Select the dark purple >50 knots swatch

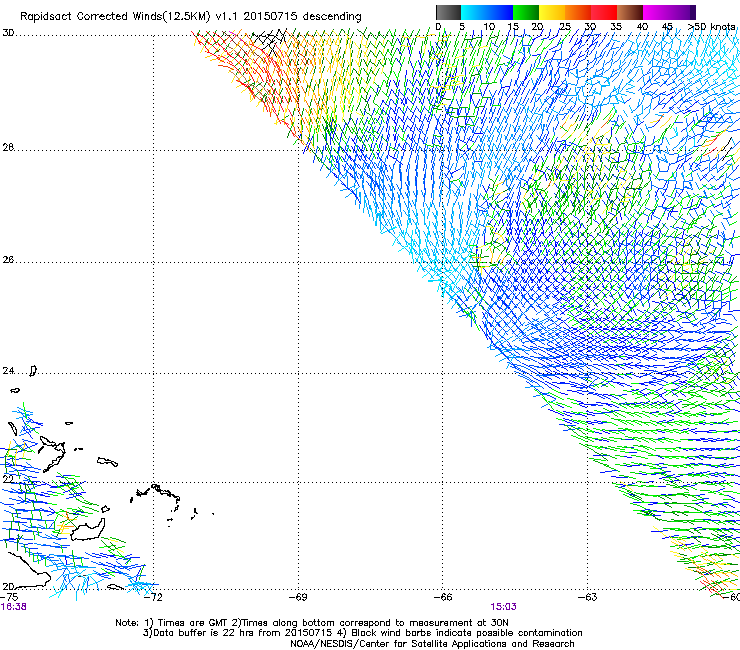coord(693,12)
